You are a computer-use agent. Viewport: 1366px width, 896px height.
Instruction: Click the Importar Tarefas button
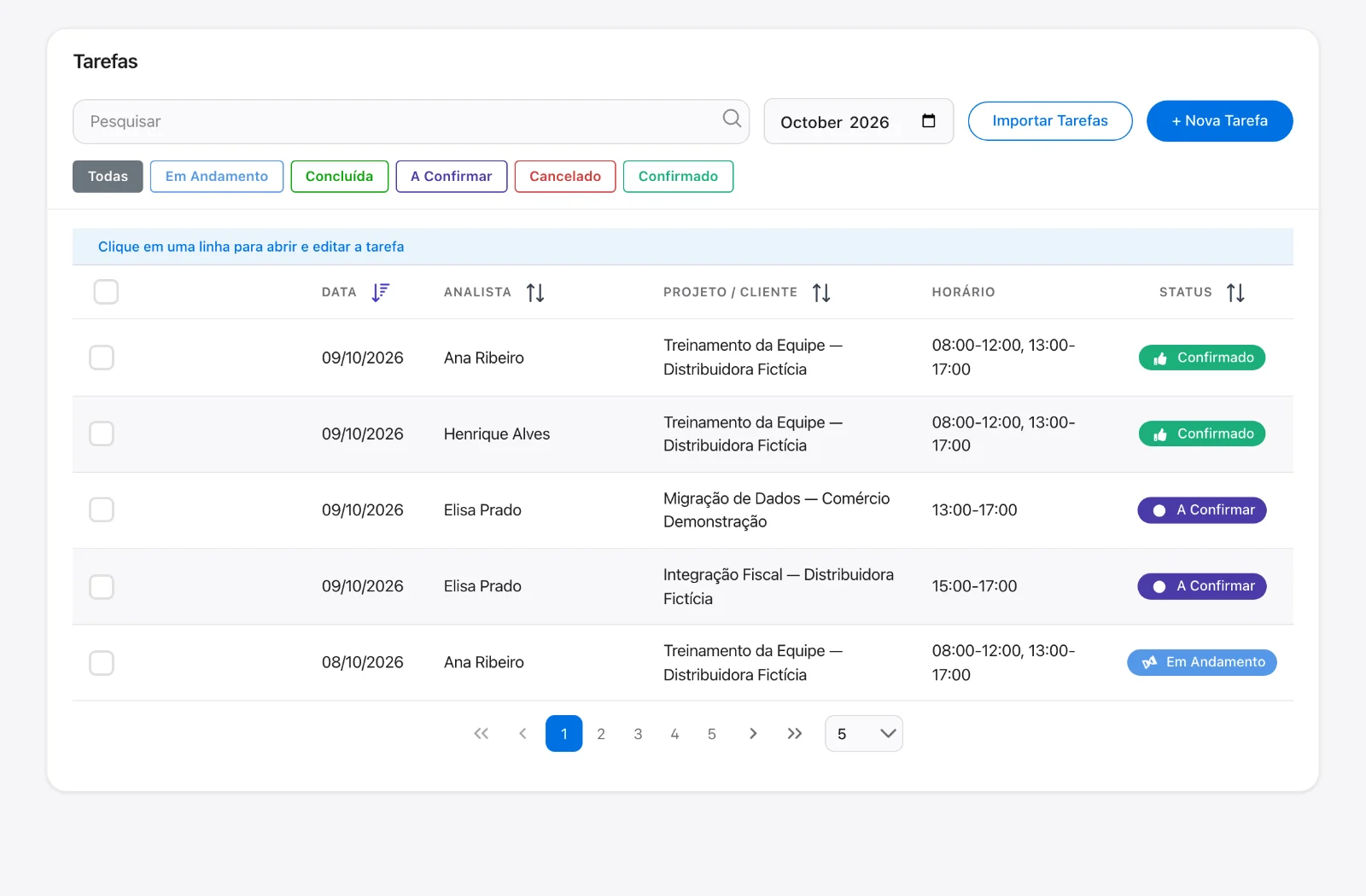(x=1050, y=121)
